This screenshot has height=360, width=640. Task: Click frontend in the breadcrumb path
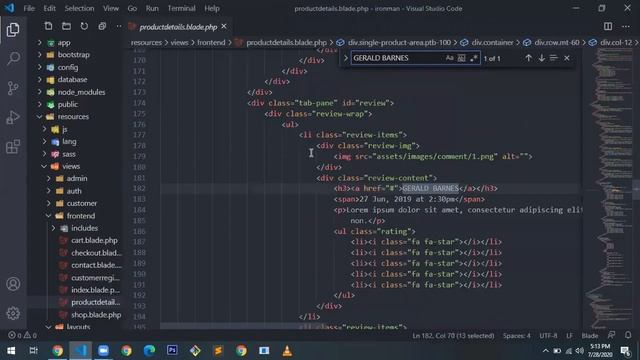[211, 42]
